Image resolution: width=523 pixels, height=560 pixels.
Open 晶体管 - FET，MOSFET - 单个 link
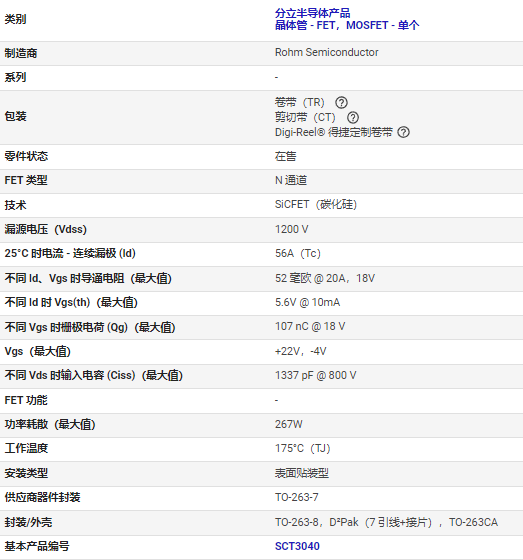347,25
